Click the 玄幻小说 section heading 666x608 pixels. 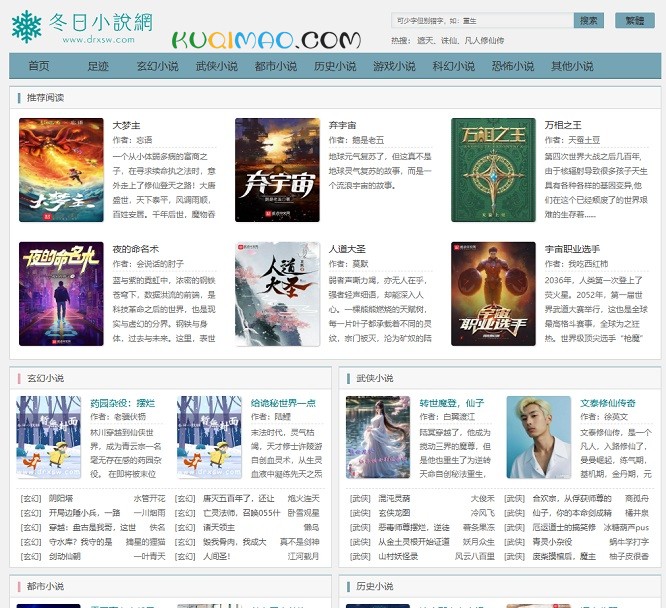(45, 378)
